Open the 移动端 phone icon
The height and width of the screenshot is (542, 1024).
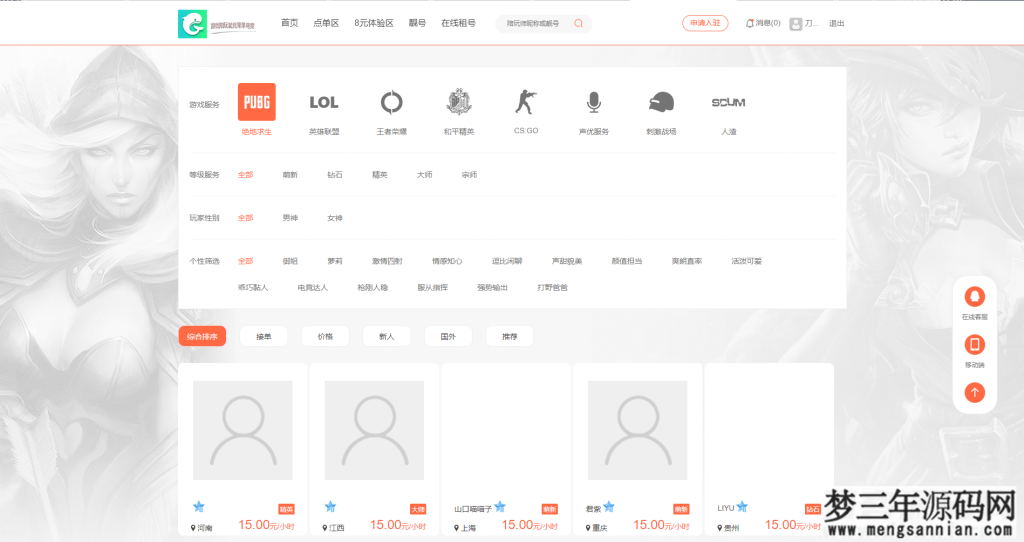(974, 344)
